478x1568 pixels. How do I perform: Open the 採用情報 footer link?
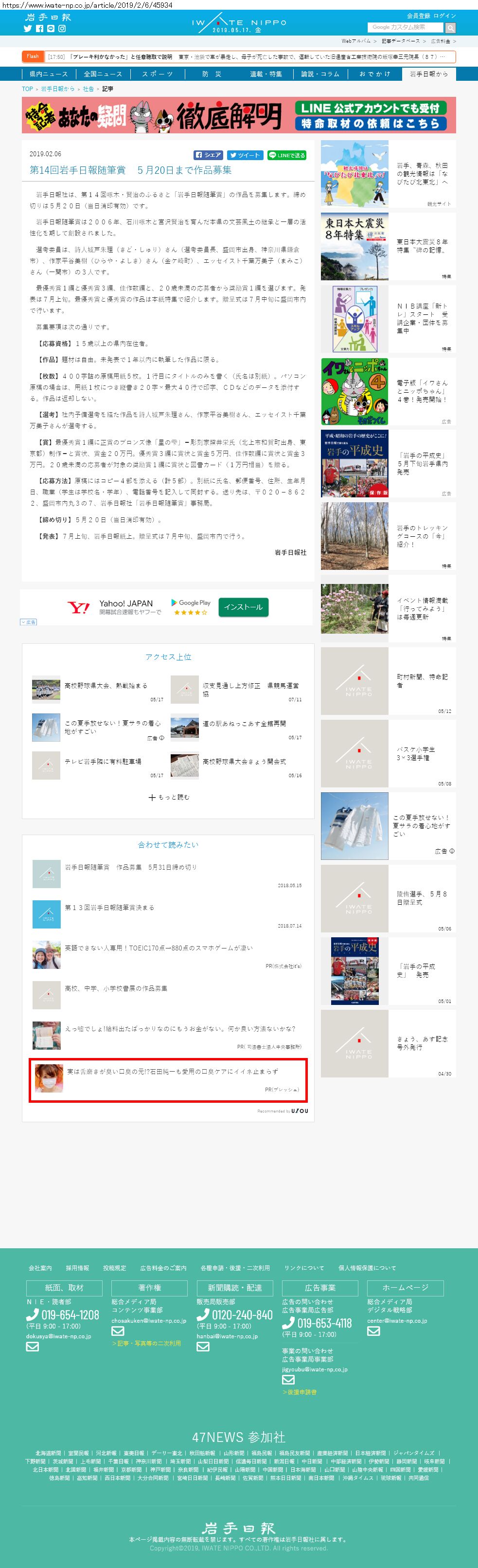(x=77, y=1268)
